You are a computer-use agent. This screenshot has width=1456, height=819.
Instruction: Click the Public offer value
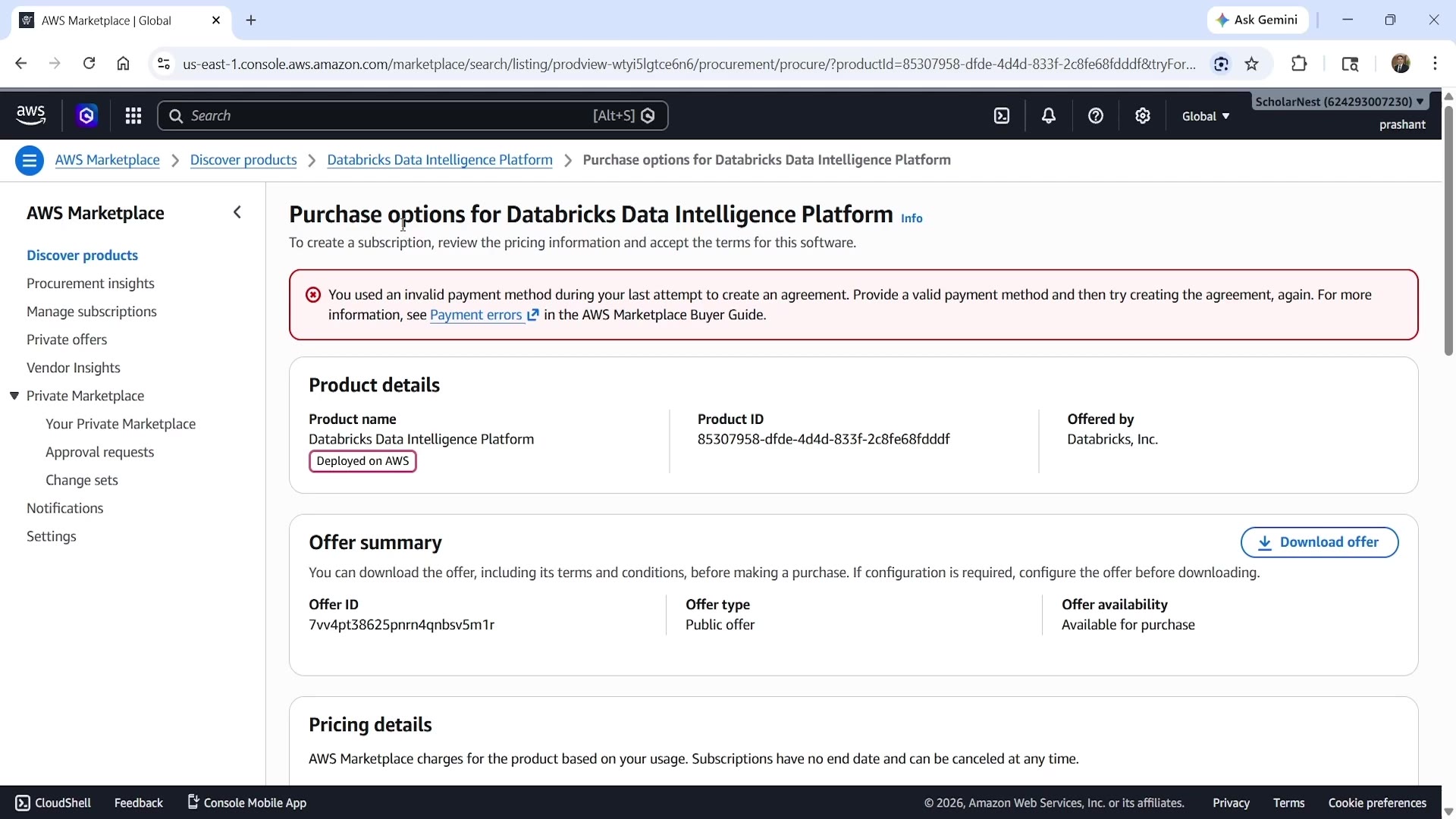[720, 625]
